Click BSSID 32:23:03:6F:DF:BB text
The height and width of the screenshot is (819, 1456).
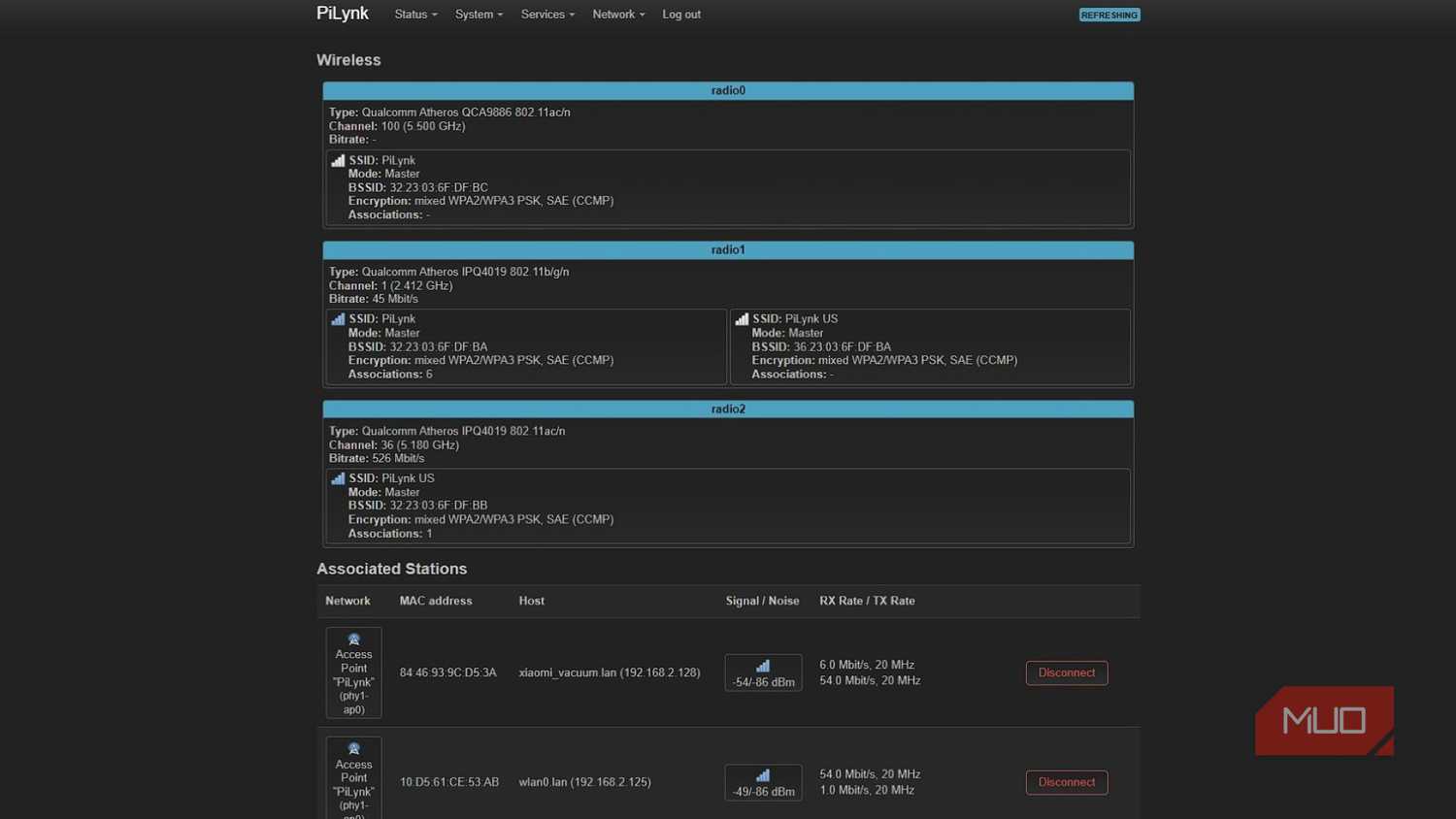tap(418, 506)
